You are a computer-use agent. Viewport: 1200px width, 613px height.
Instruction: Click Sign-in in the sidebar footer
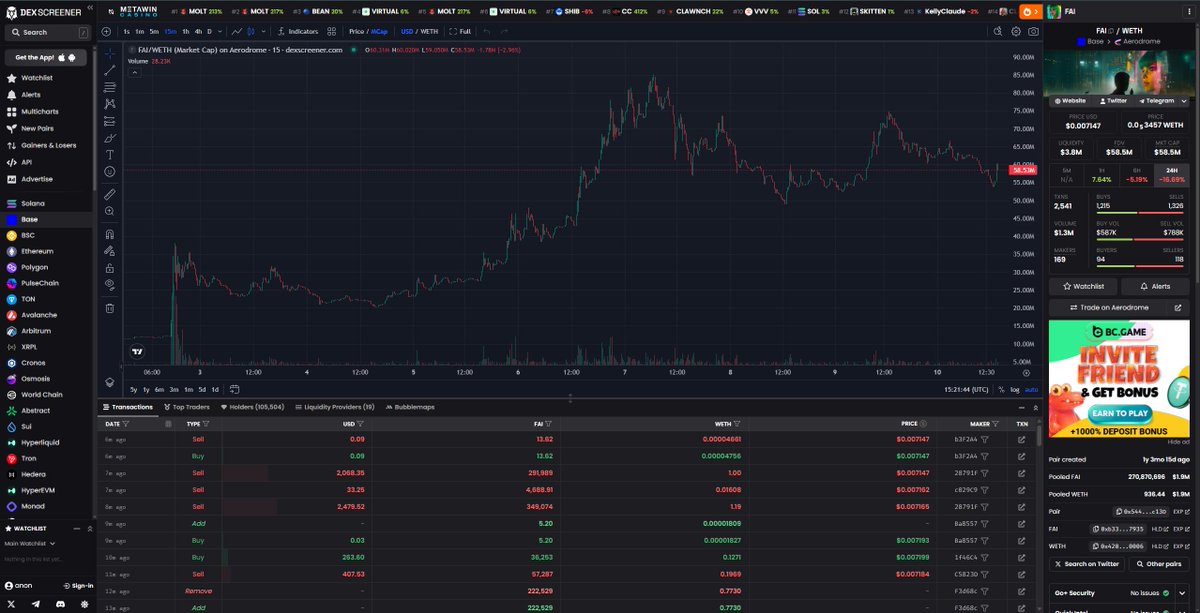pyautogui.click(x=78, y=586)
